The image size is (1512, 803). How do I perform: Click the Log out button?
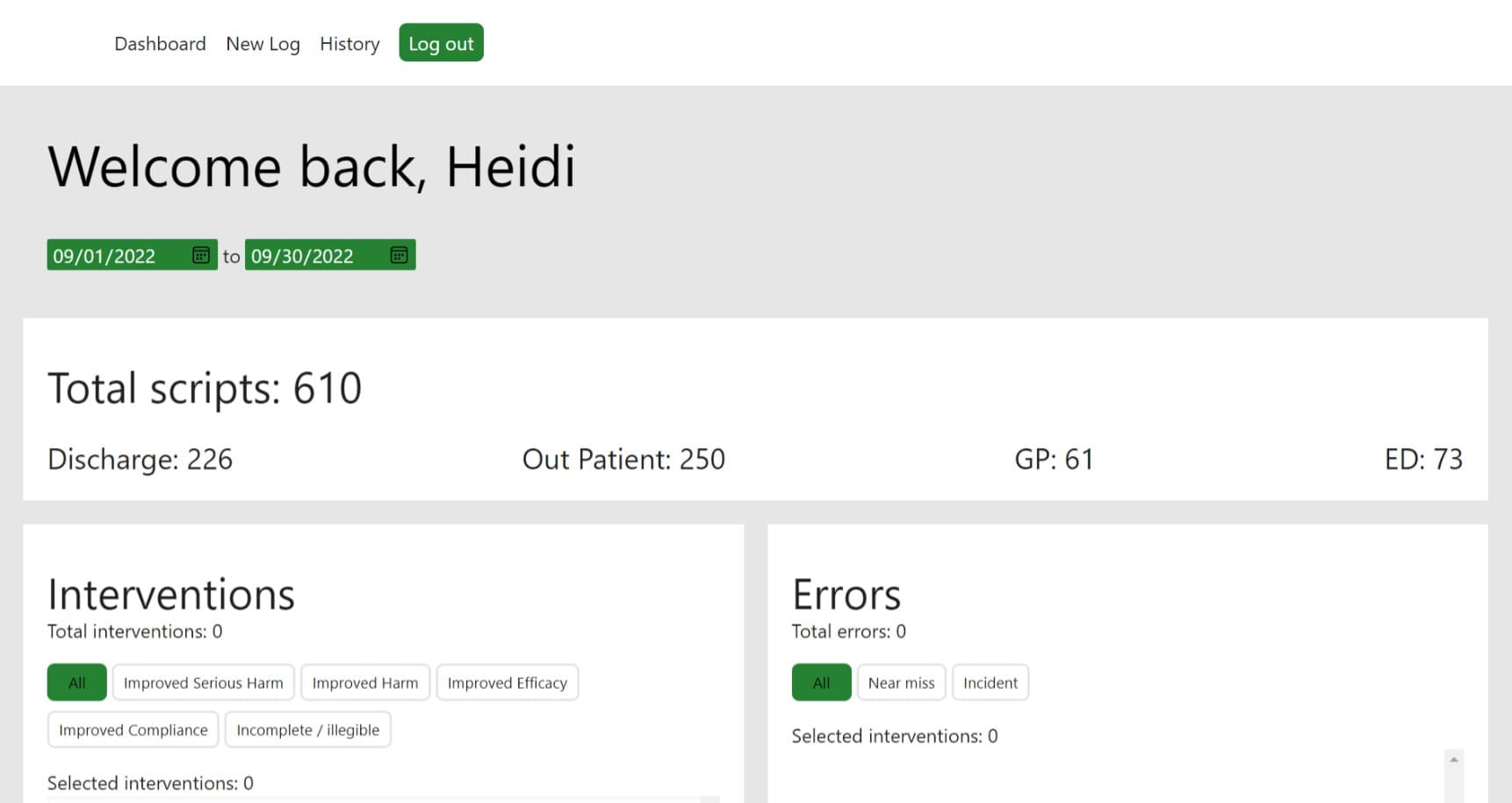pos(441,42)
